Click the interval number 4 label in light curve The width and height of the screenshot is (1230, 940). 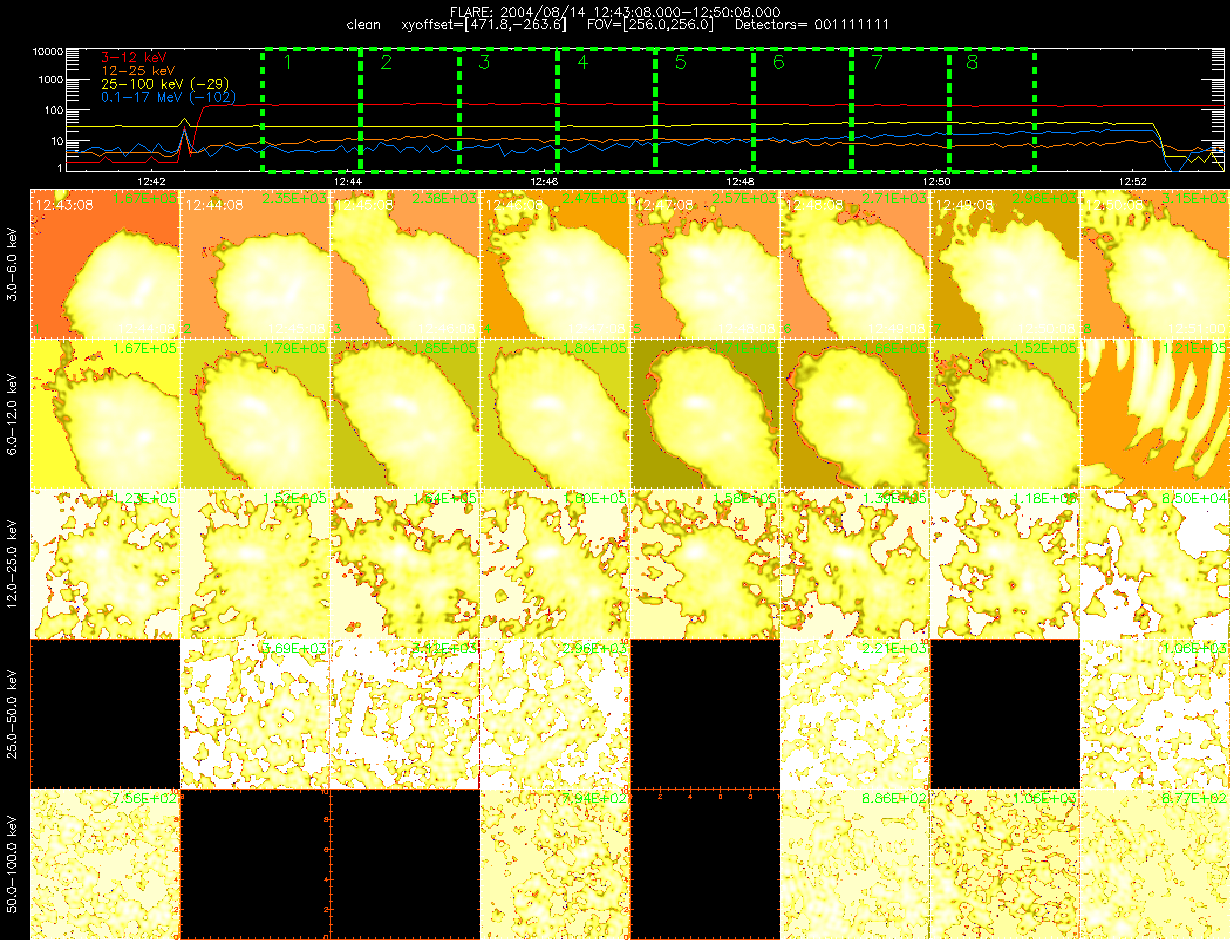coord(583,63)
